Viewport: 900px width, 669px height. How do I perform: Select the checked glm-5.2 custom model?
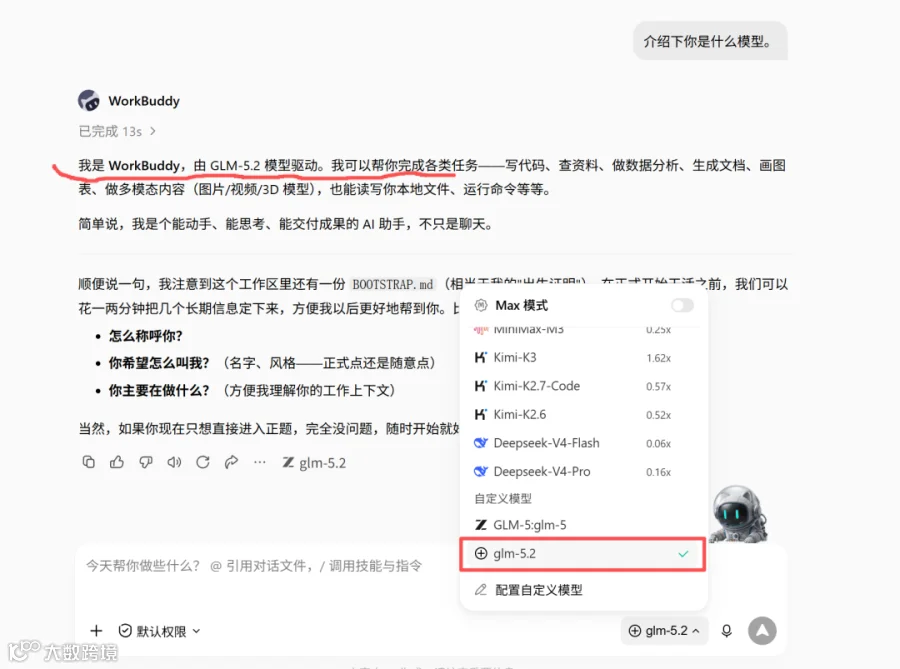tap(583, 554)
